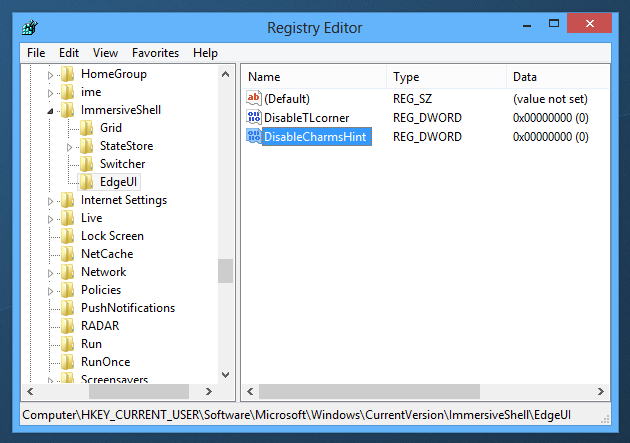Select the (Default) value name
Screen dimensions: 630x443
(x=287, y=99)
